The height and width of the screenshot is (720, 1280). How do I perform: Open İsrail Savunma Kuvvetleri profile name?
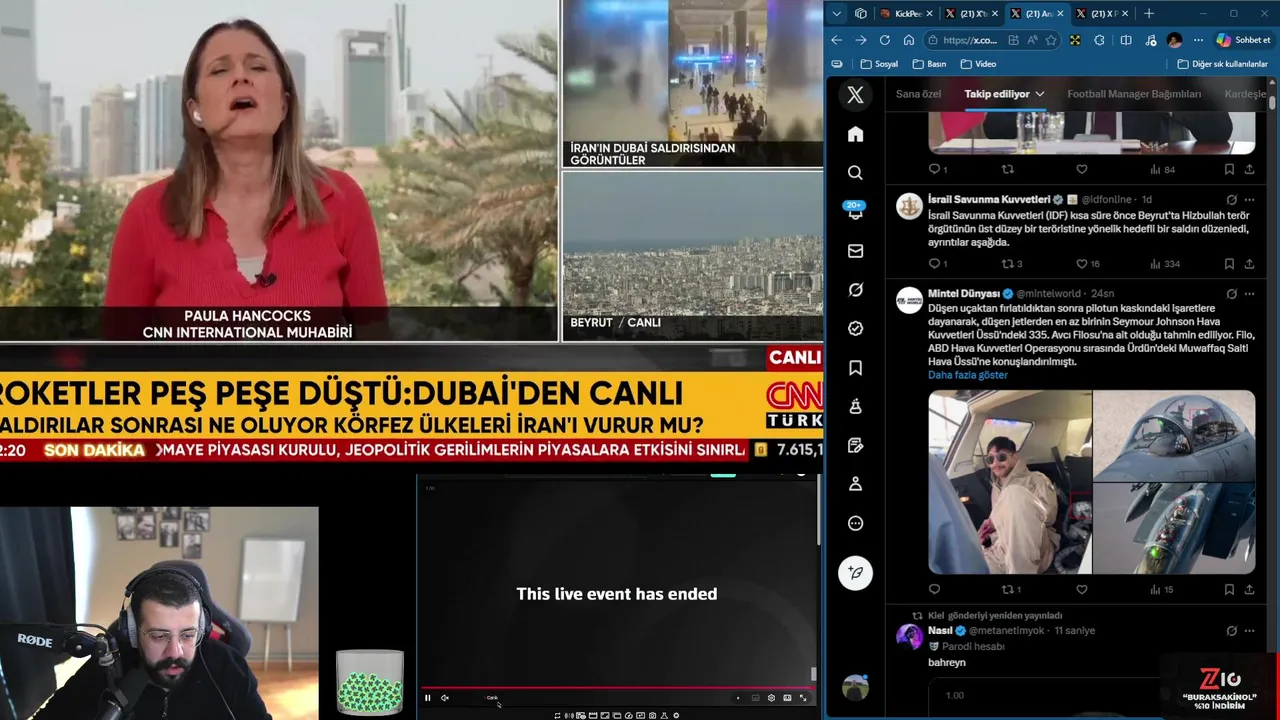click(989, 200)
